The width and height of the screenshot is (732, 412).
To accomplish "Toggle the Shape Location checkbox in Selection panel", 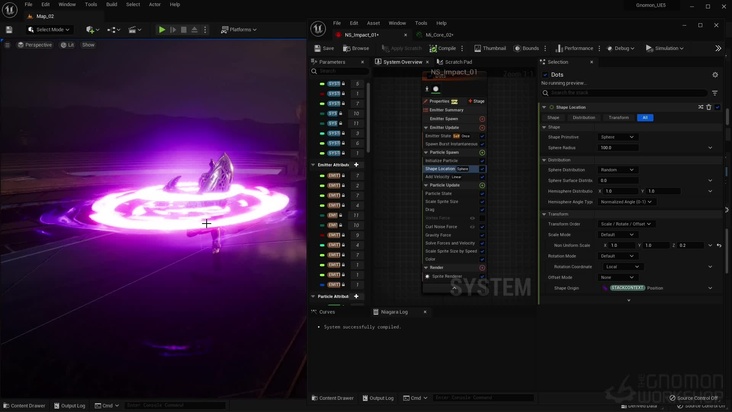I will pyautogui.click(x=718, y=107).
